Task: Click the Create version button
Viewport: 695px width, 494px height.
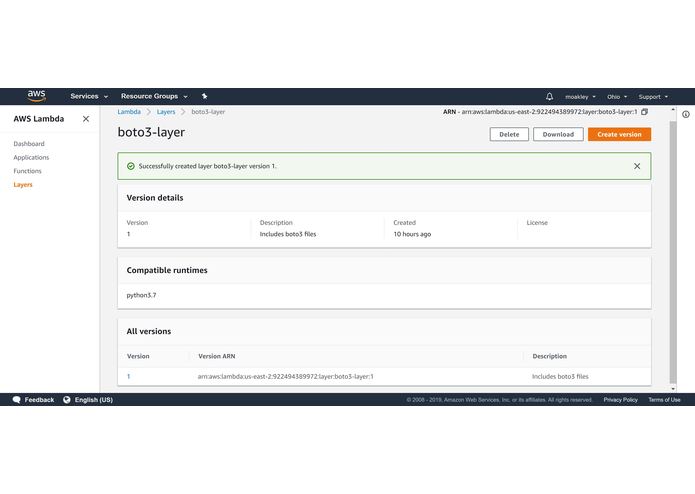Action: click(619, 134)
